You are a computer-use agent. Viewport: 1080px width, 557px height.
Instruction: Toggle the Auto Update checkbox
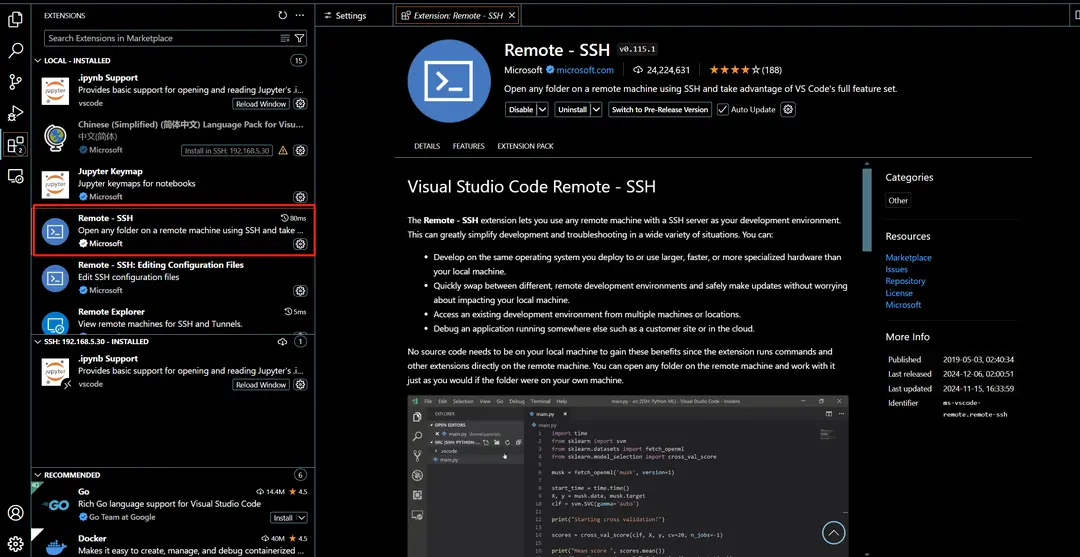(x=723, y=109)
